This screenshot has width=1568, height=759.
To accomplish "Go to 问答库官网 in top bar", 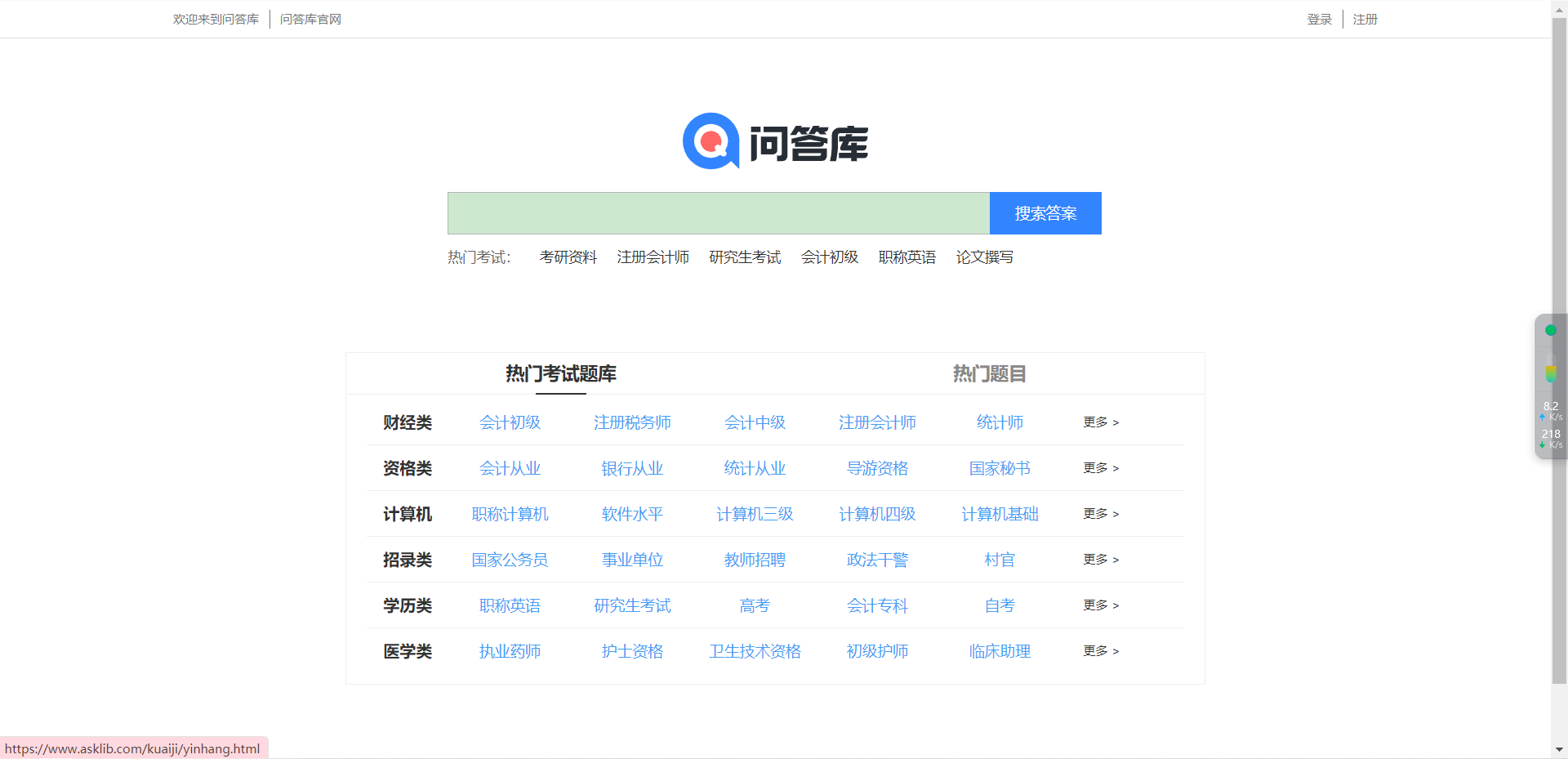I will (x=310, y=19).
